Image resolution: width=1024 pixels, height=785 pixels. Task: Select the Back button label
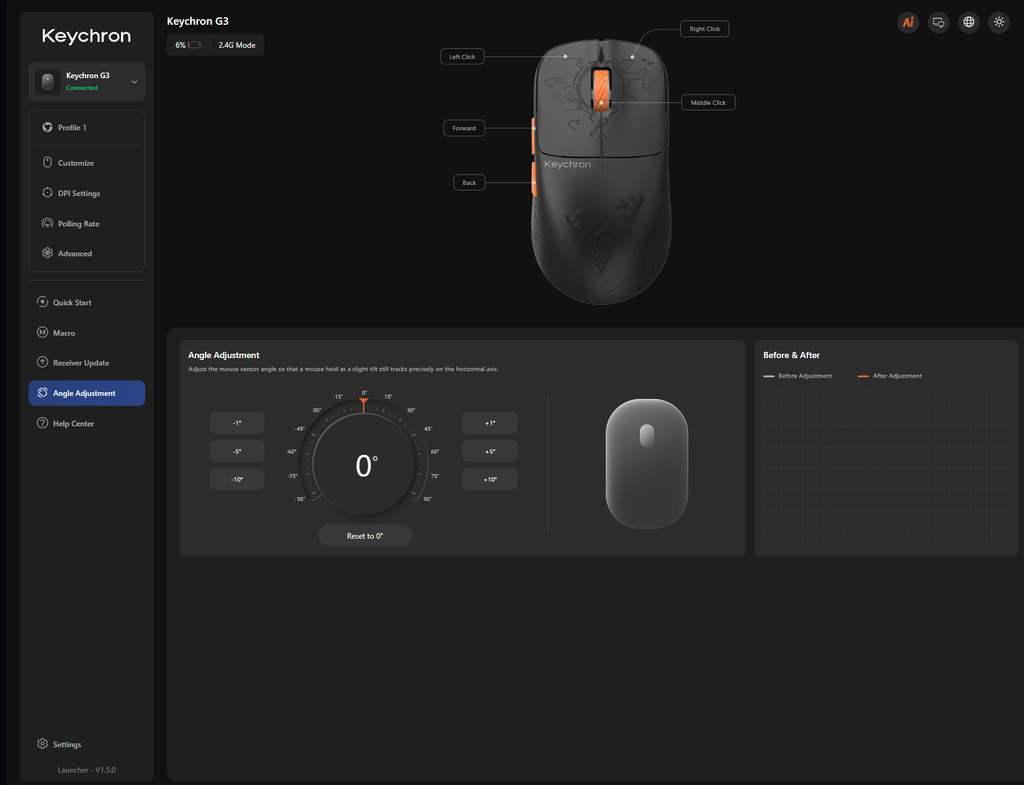click(470, 183)
